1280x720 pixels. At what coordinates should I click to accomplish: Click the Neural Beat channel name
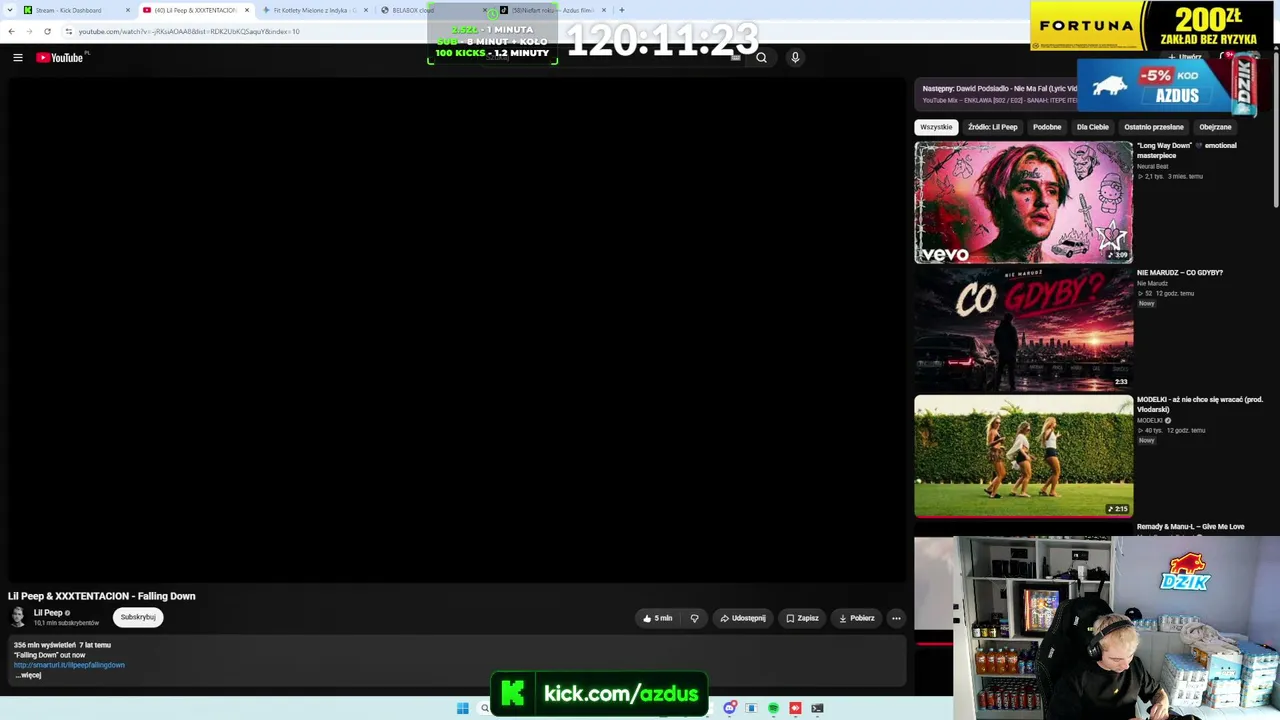pyautogui.click(x=1153, y=166)
